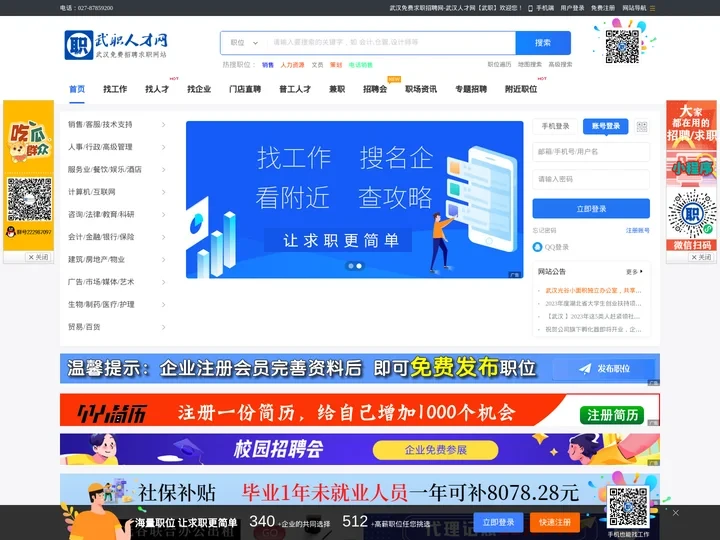This screenshot has width=720, height=540.
Task: Expand 建筑/房地产/物业 category arrow
Action: 163,259
